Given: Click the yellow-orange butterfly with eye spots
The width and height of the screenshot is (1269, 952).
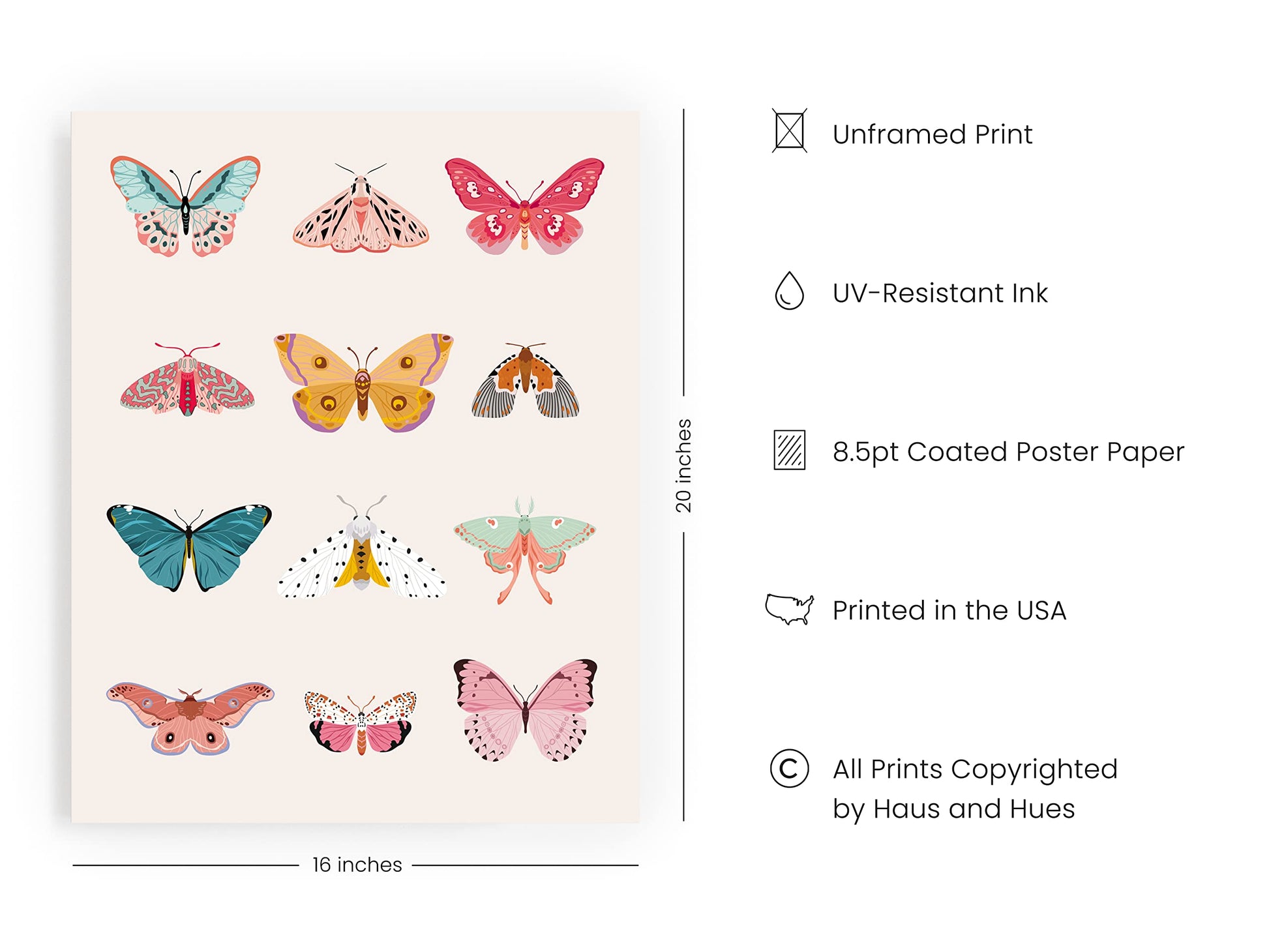Looking at the screenshot, I should coord(363,383).
